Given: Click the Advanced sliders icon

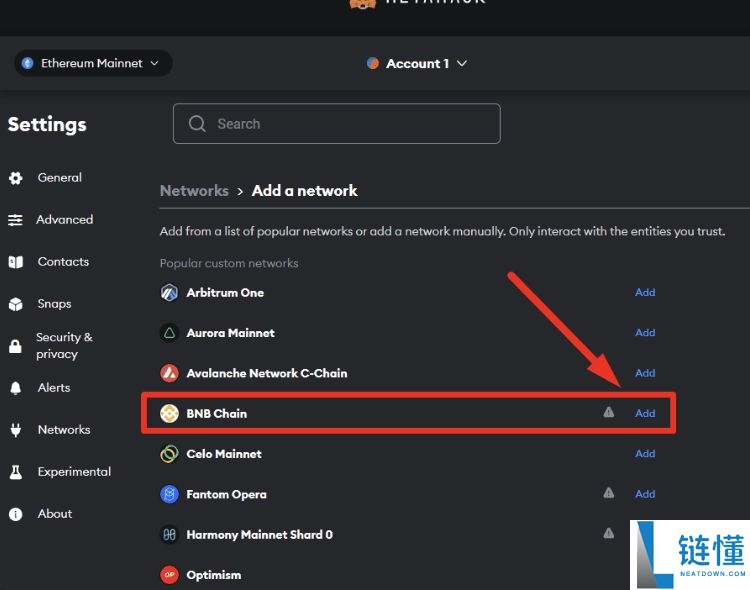Looking at the screenshot, I should point(15,220).
